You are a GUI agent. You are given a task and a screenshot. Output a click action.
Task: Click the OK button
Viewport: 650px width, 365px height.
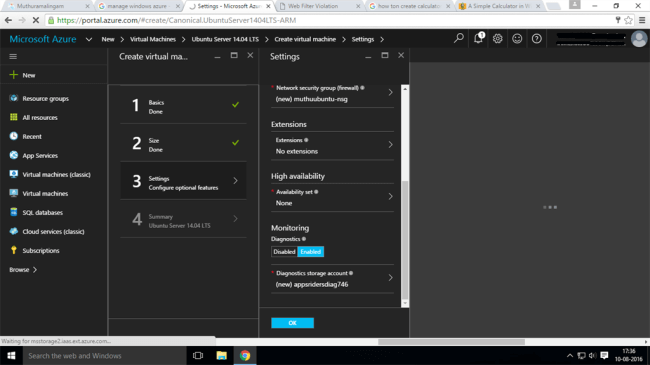tap(292, 323)
